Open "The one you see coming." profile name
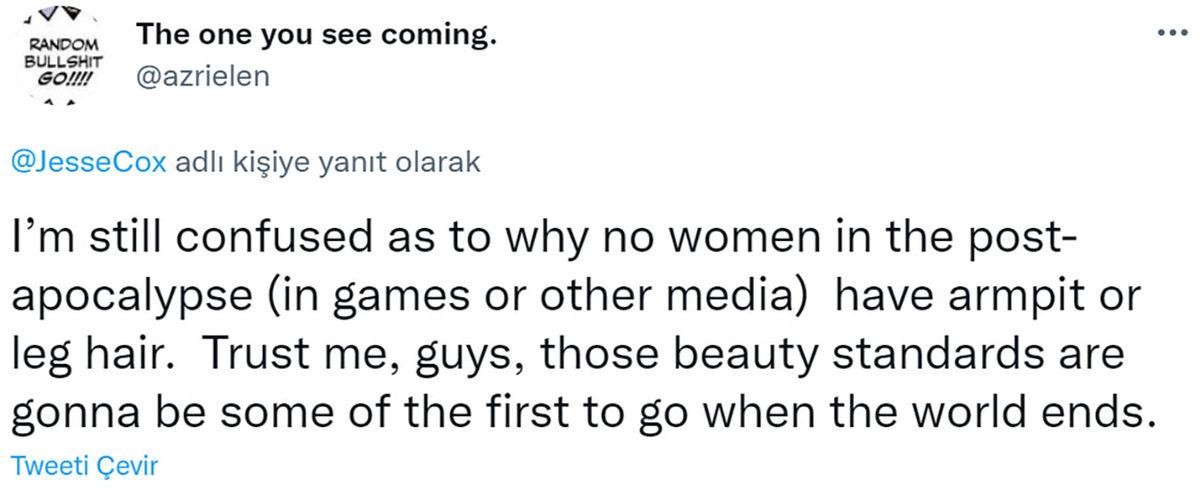1200x500 pixels. pos(316,35)
